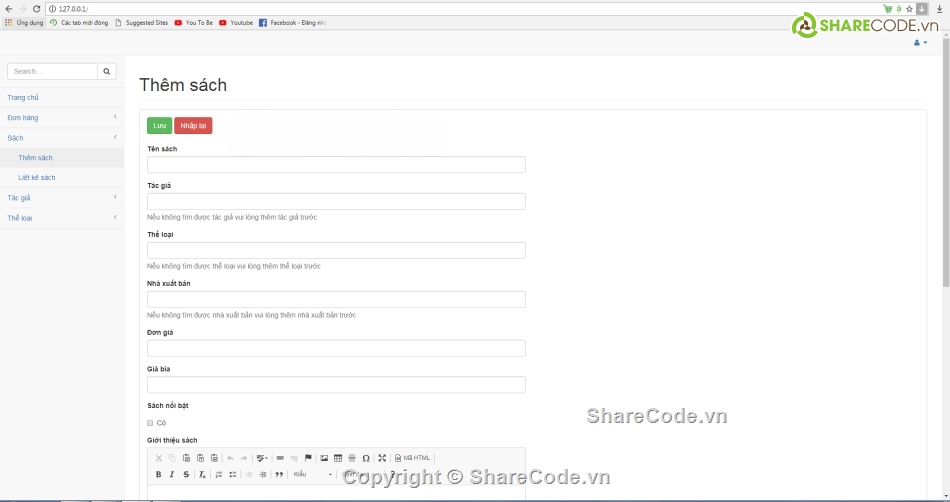
Task: Open the You To Be bookmark
Action: pyautogui.click(x=193, y=22)
